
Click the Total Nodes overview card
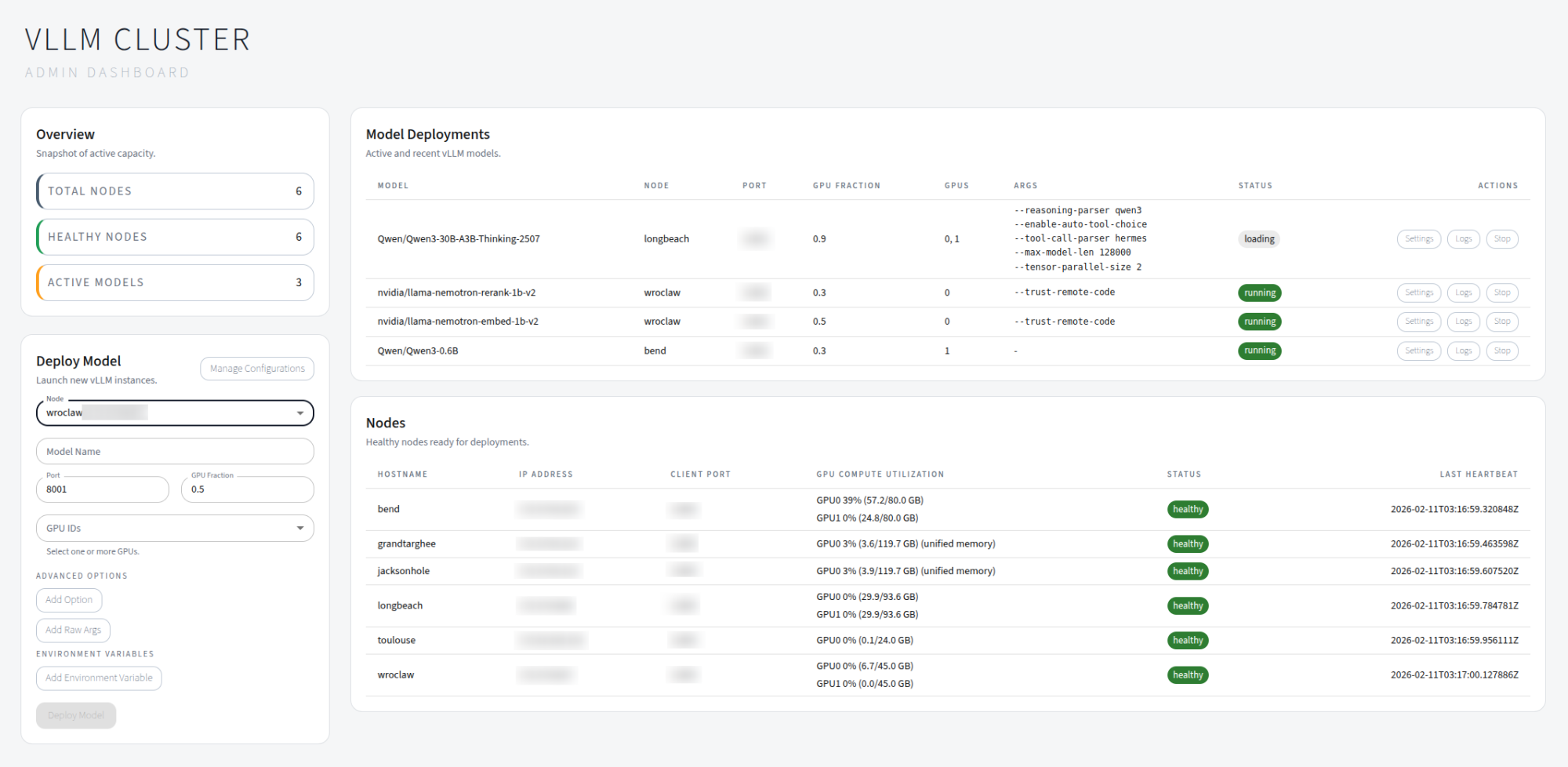tap(175, 191)
